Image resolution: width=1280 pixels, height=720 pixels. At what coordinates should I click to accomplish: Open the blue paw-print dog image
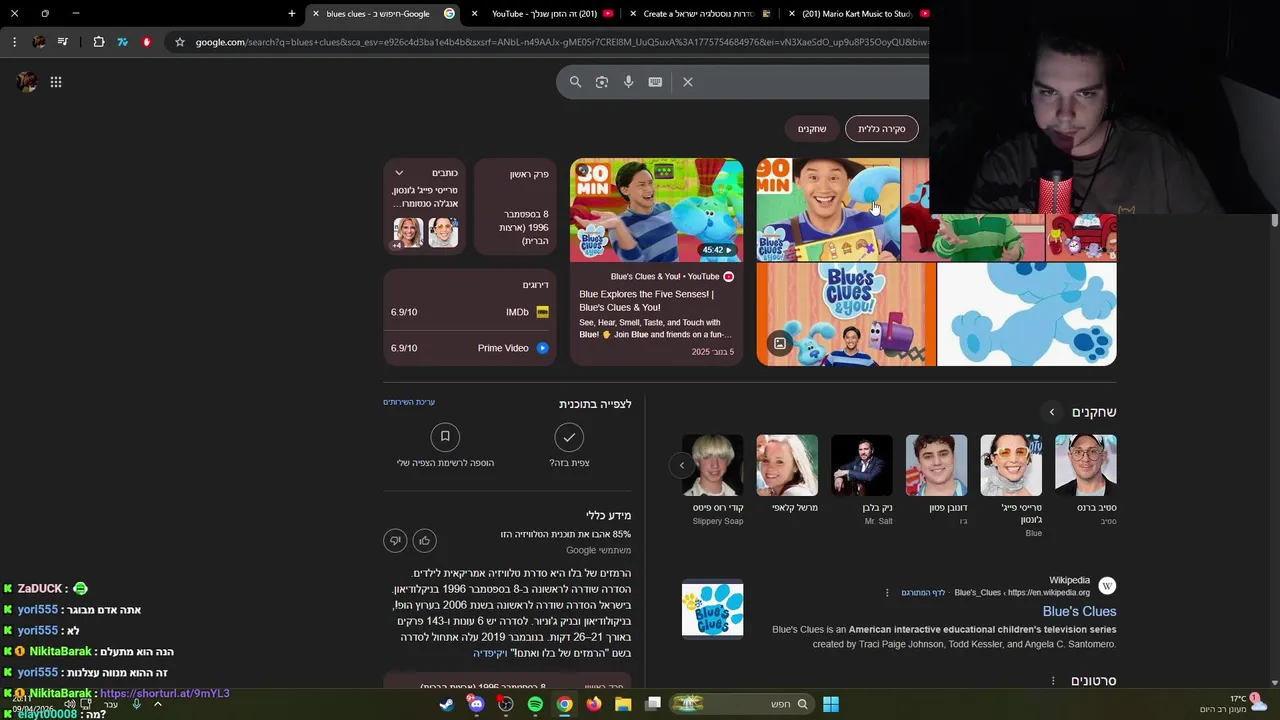coord(1027,314)
